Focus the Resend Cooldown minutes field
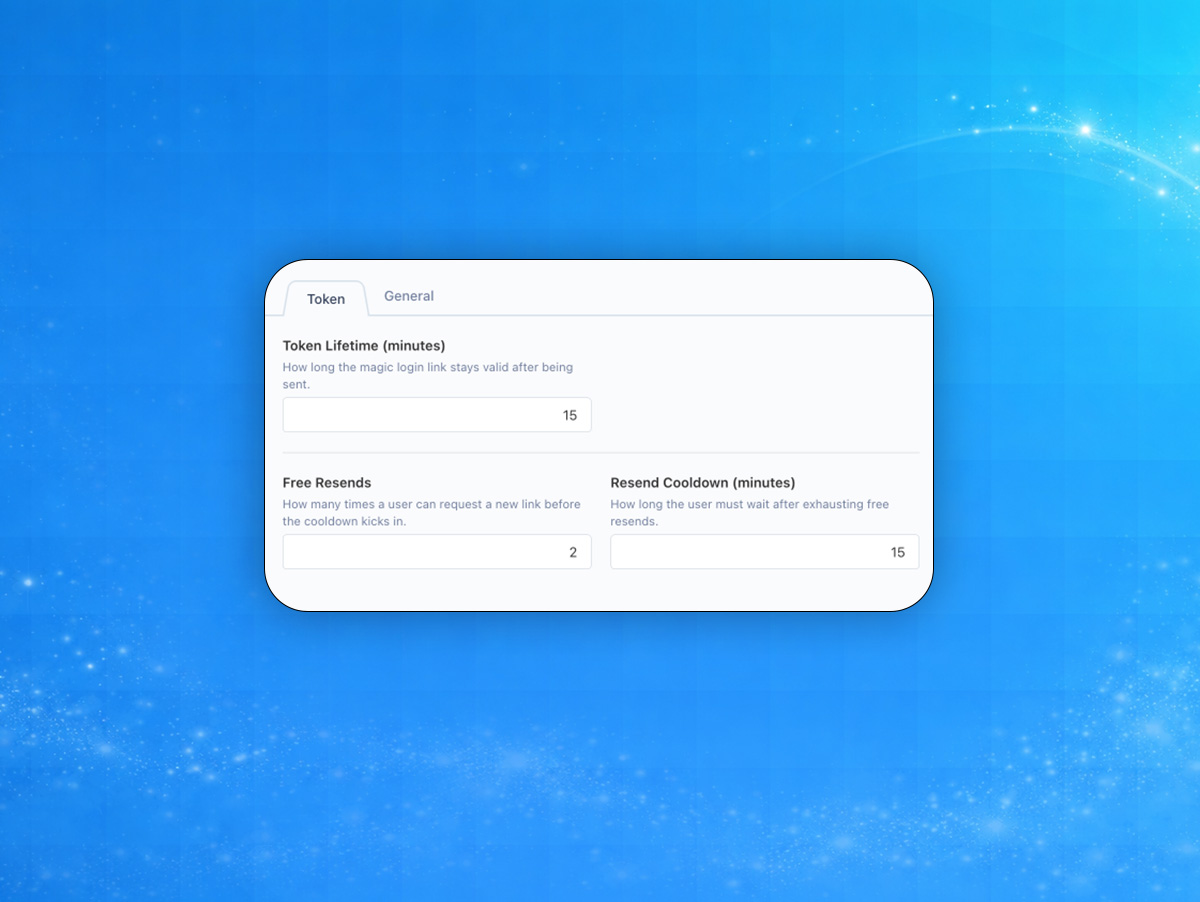This screenshot has height=902, width=1200. pyautogui.click(x=765, y=552)
